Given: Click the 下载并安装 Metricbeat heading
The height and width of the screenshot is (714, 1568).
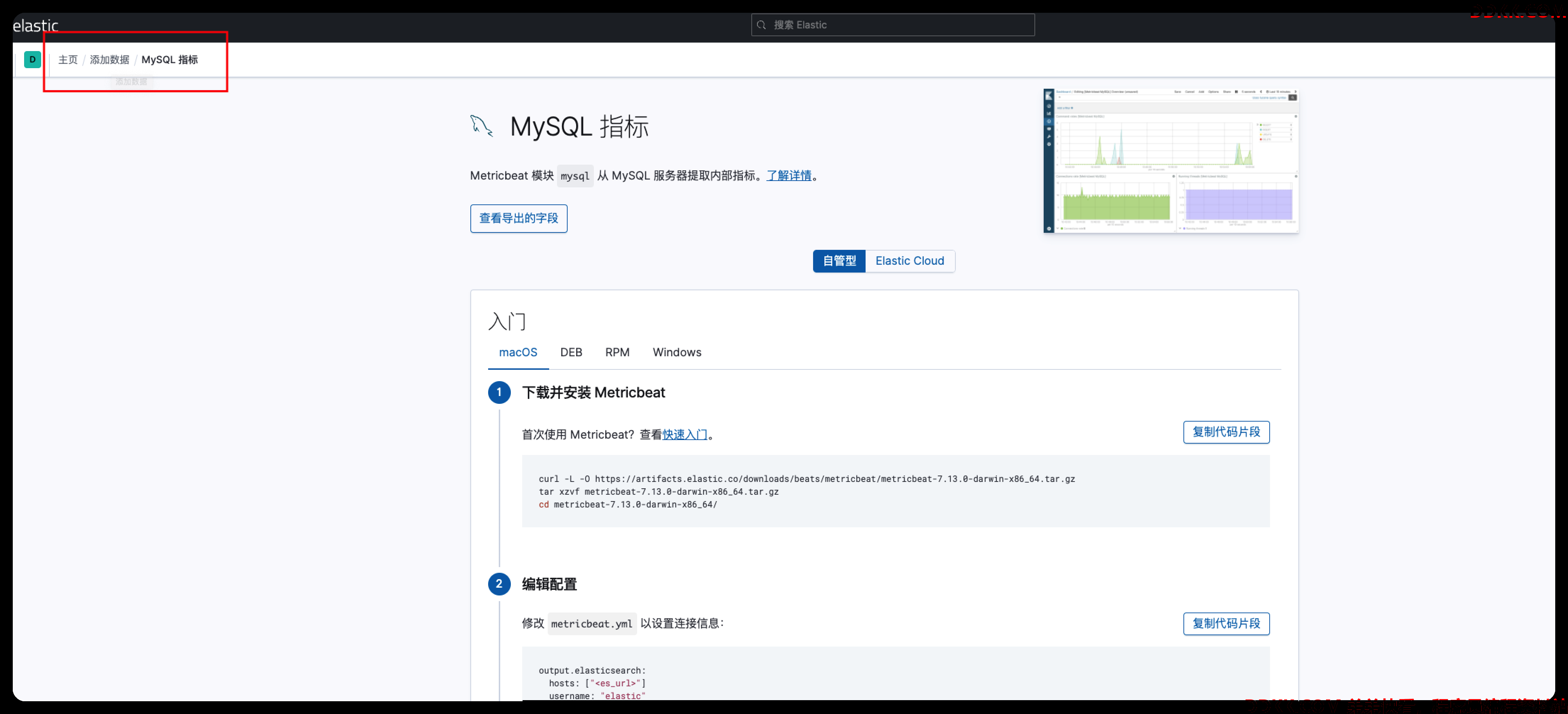Looking at the screenshot, I should [593, 392].
